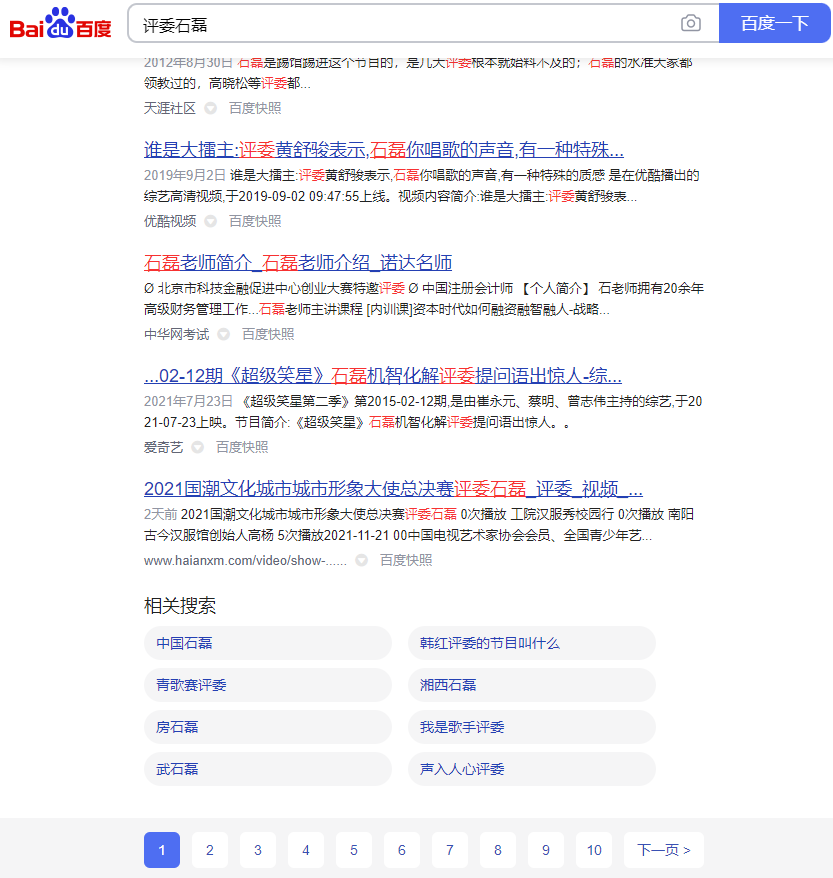Open dropdown arrow next to 爱奇艺
The height and width of the screenshot is (878, 833).
[x=198, y=447]
